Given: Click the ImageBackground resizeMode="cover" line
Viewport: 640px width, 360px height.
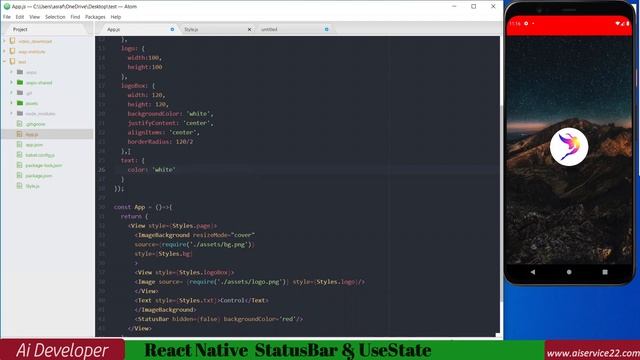Looking at the screenshot, I should pos(195,235).
